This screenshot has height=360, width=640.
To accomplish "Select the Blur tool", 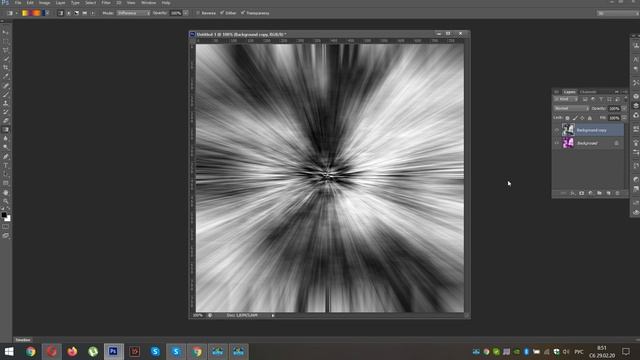I will [x=5, y=138].
